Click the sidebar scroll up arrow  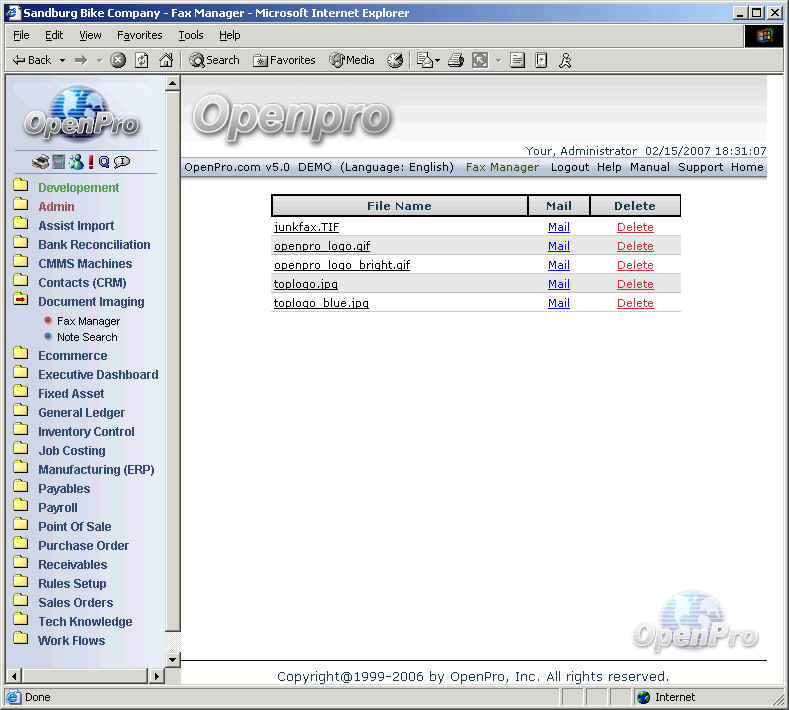[x=173, y=83]
